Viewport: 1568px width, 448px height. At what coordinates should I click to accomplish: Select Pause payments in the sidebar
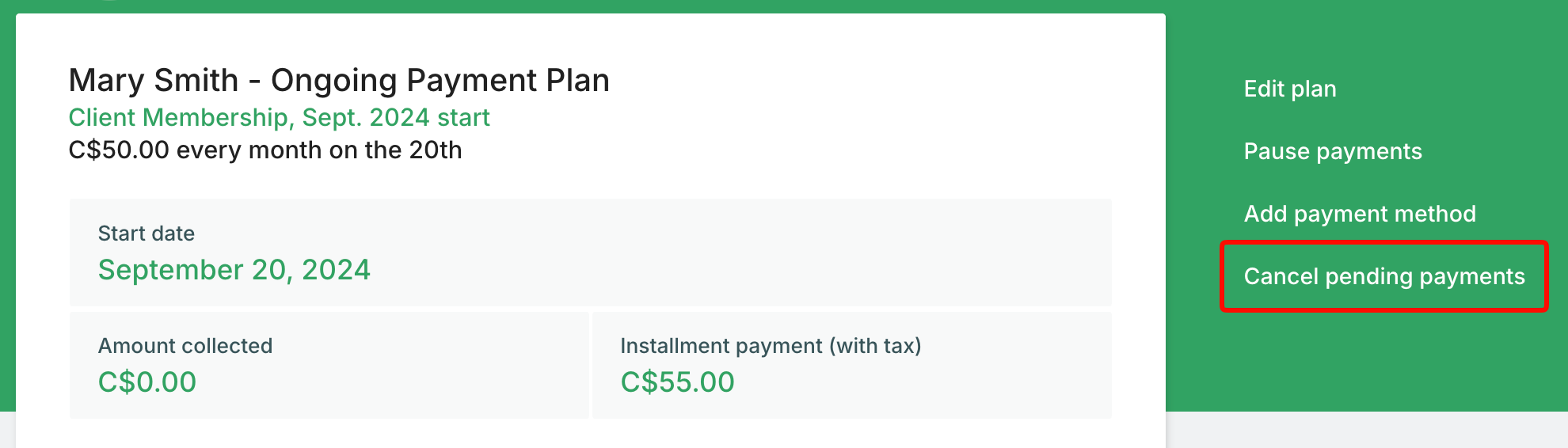tap(1333, 151)
